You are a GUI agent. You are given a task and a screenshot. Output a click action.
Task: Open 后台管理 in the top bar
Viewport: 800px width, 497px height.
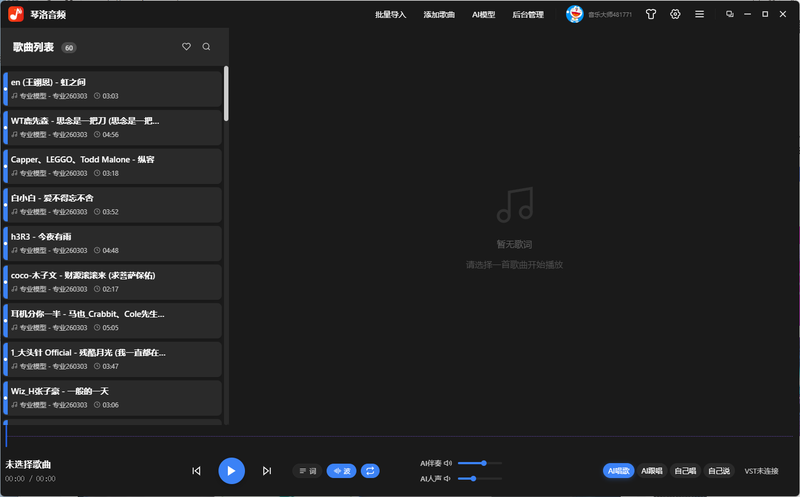point(528,15)
